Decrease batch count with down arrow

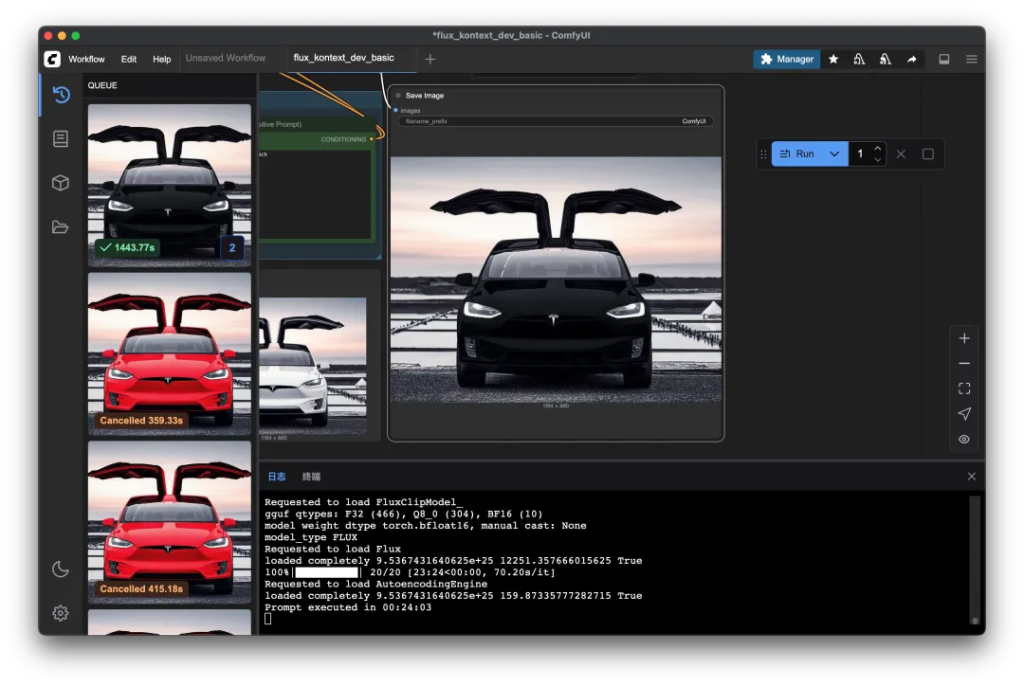point(878,159)
